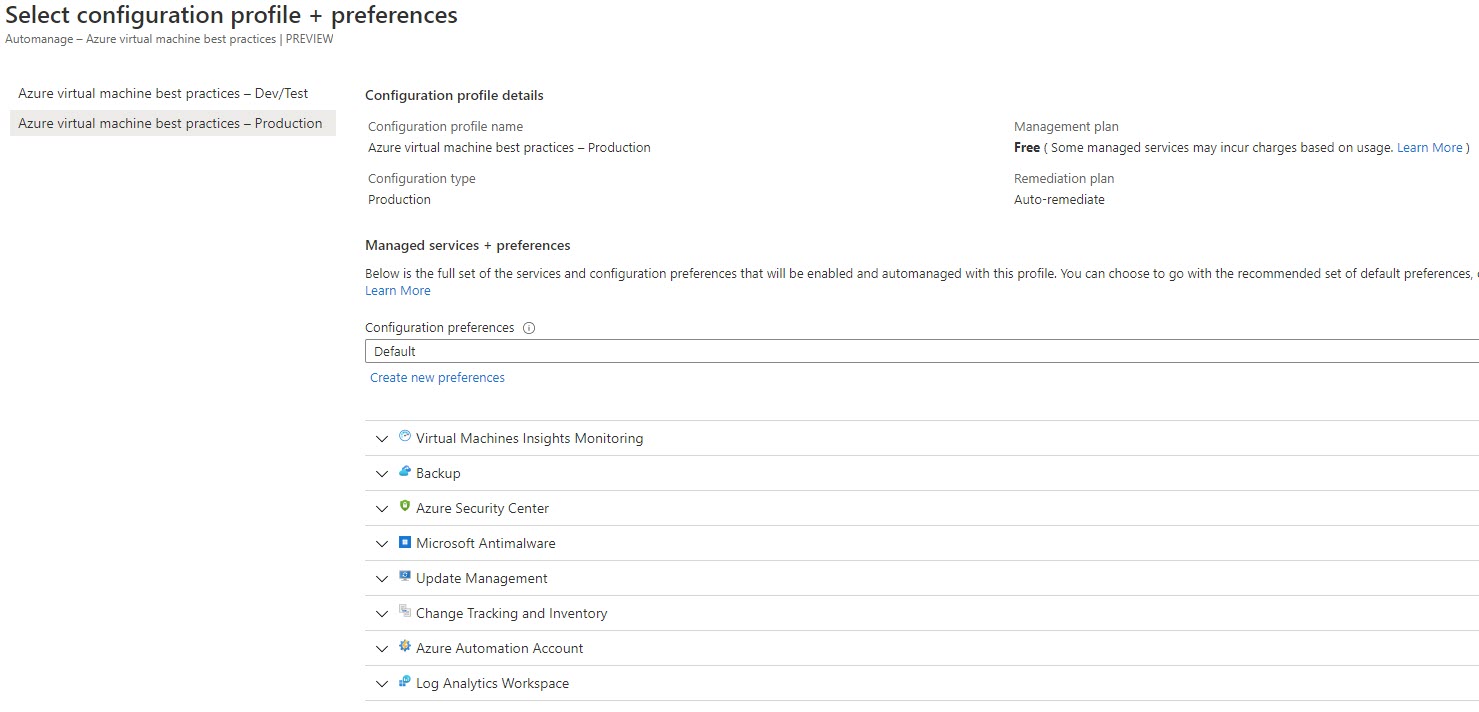Click the Virtual Machines Insights Monitoring icon
Screen dimensions: 1479x712
pyautogui.click(x=405, y=436)
